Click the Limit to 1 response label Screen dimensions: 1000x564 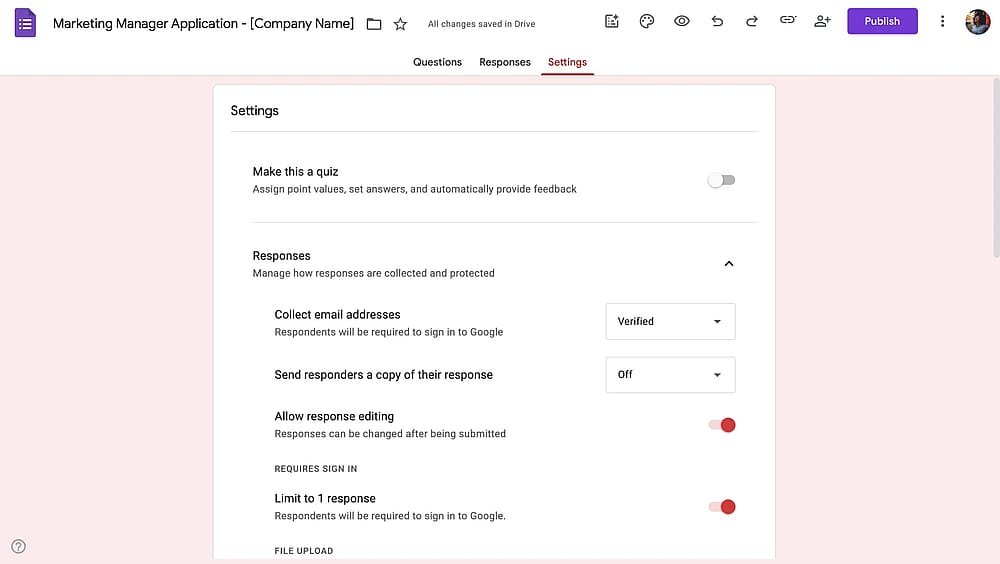(x=325, y=498)
